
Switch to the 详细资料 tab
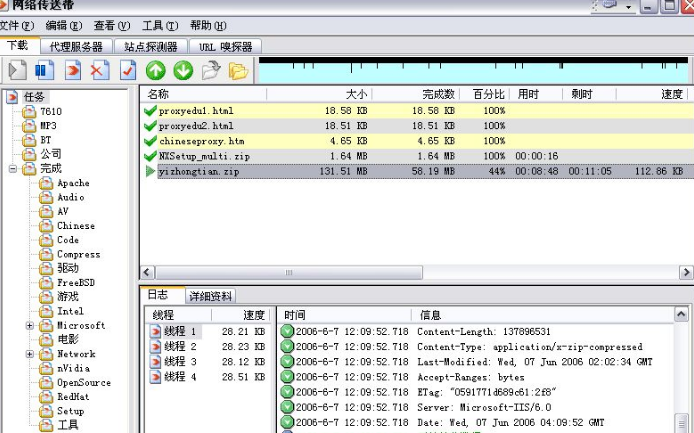tap(210, 296)
